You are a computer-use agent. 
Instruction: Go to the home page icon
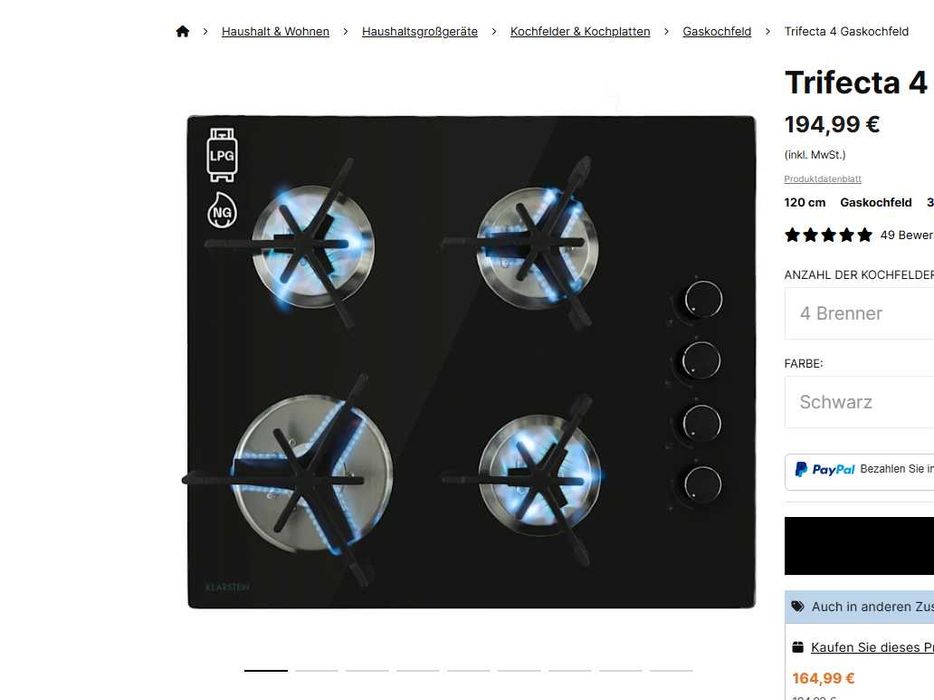(x=182, y=32)
